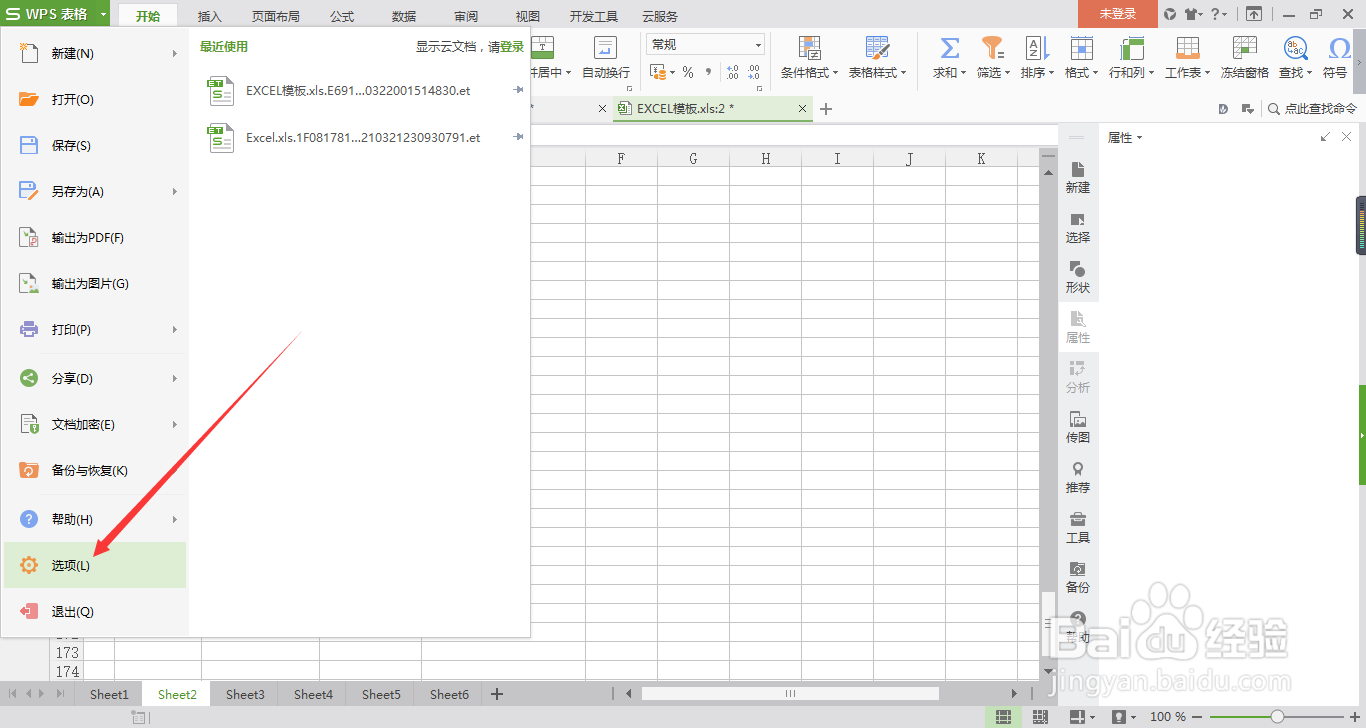The width and height of the screenshot is (1366, 728).
Task: Switch to the 插入 ribbon tab
Action: (x=210, y=16)
